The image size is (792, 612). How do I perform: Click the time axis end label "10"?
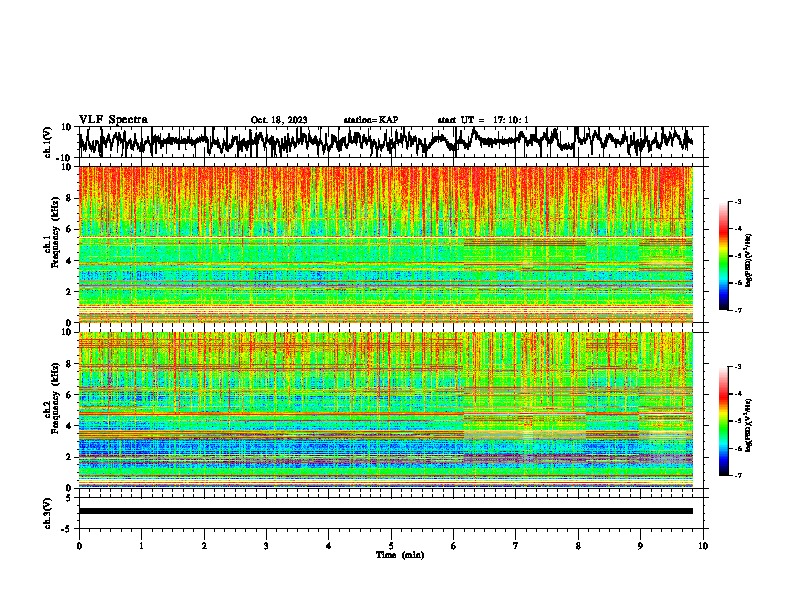point(703,546)
